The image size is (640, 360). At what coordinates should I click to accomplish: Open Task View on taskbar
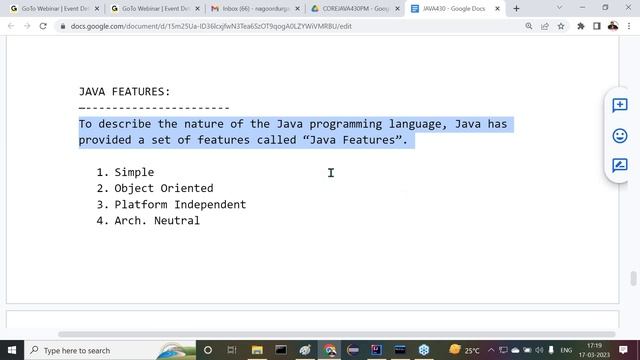pyautogui.click(x=232, y=350)
